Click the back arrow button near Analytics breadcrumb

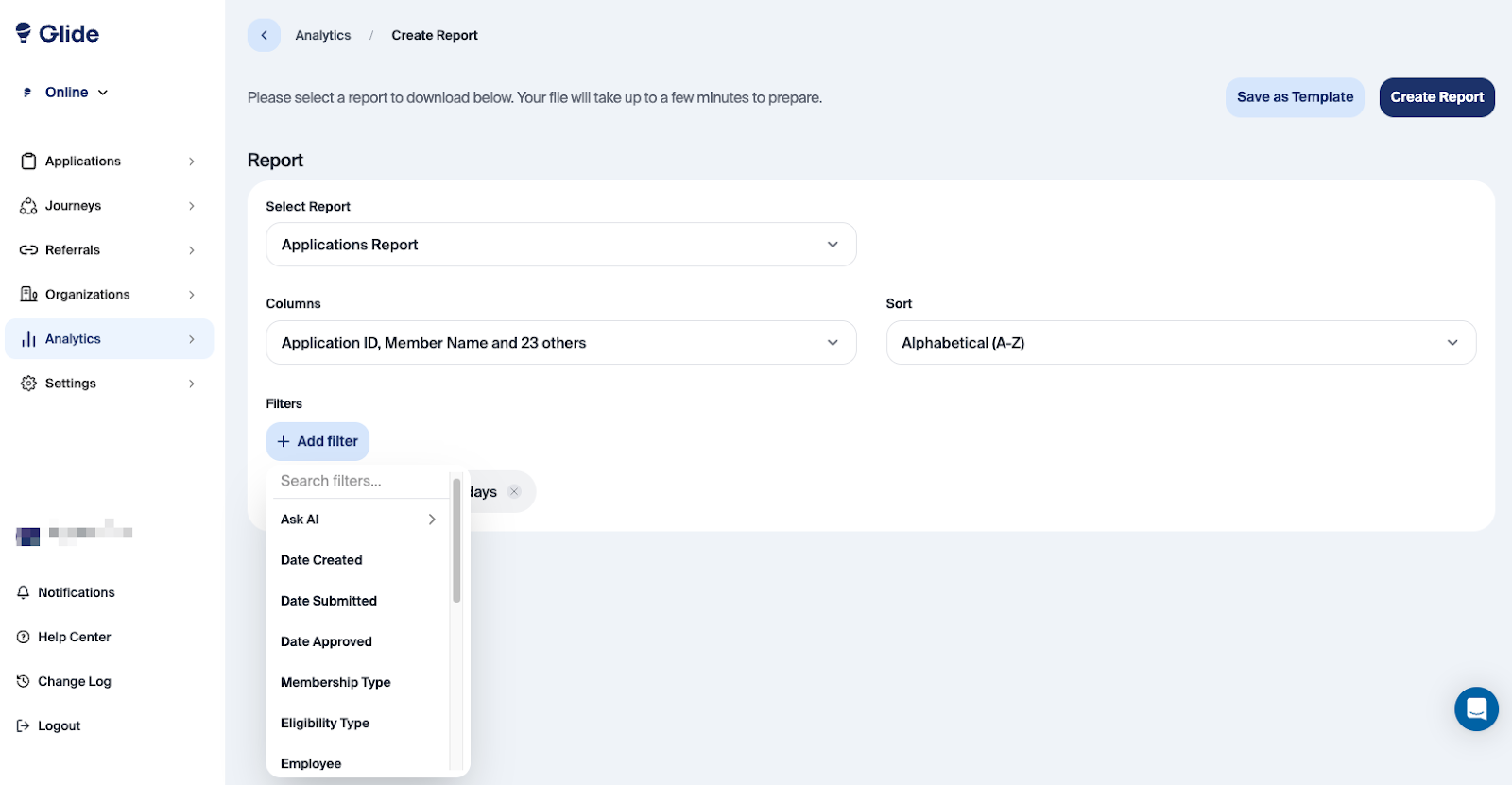[x=264, y=35]
